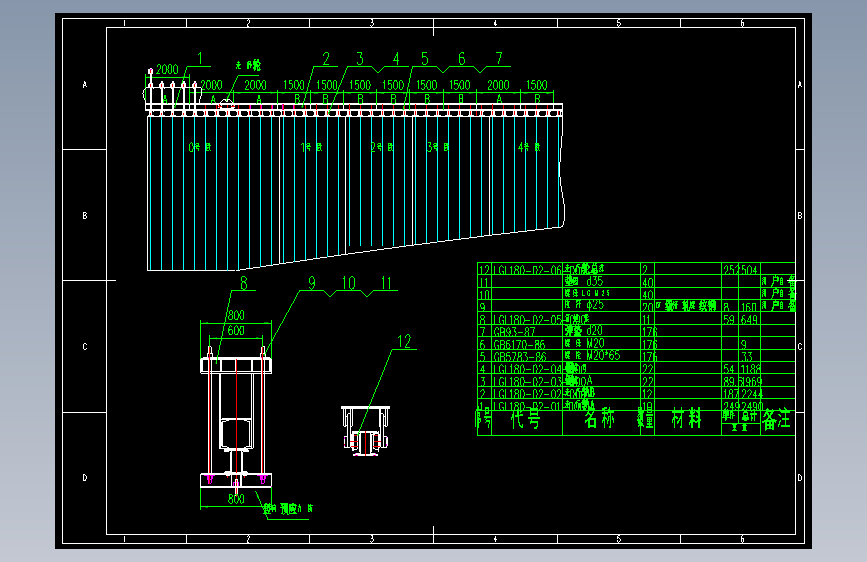Select the annotation text below the section view
Image resolution: width=867 pixels, height=562 pixels.
(x=288, y=509)
